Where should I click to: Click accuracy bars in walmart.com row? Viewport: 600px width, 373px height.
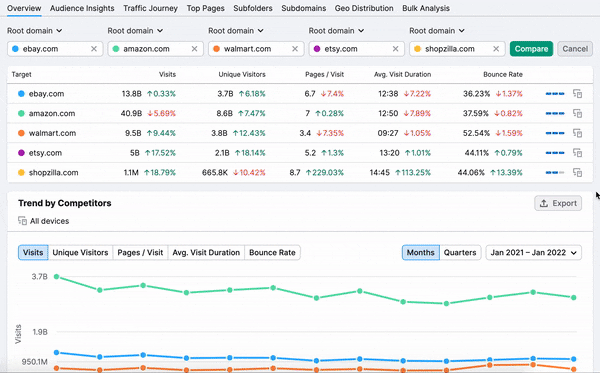pos(555,133)
